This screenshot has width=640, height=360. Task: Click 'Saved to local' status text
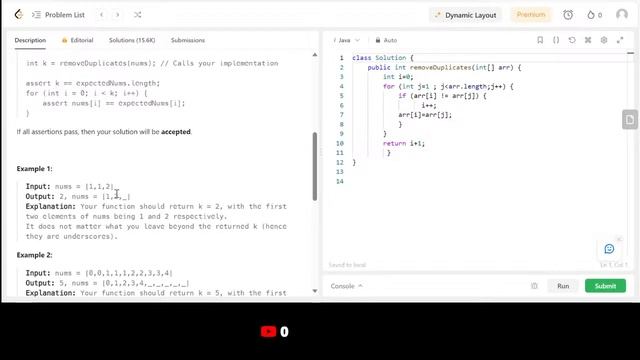pyautogui.click(x=347, y=265)
